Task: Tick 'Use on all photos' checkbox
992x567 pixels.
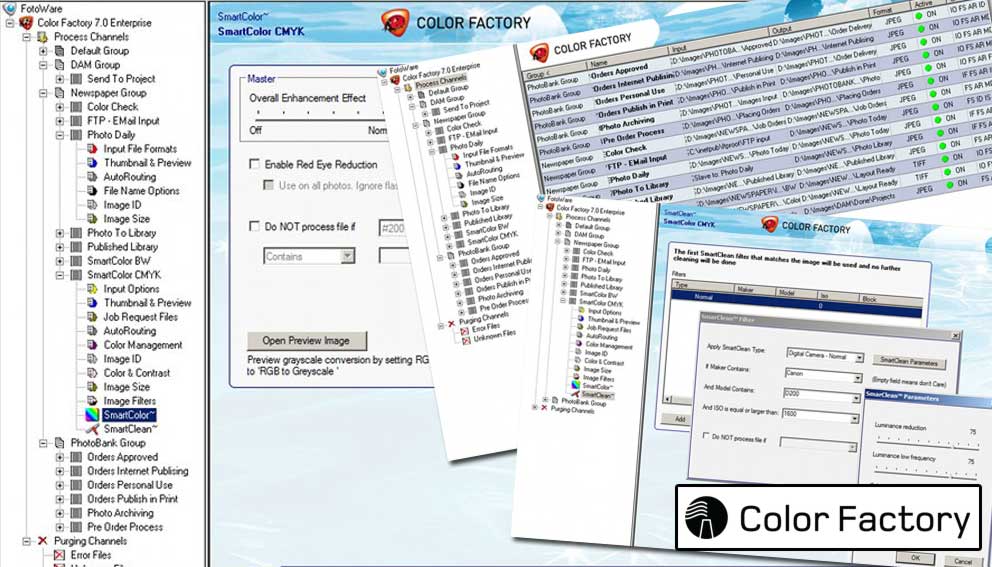Action: tap(268, 185)
